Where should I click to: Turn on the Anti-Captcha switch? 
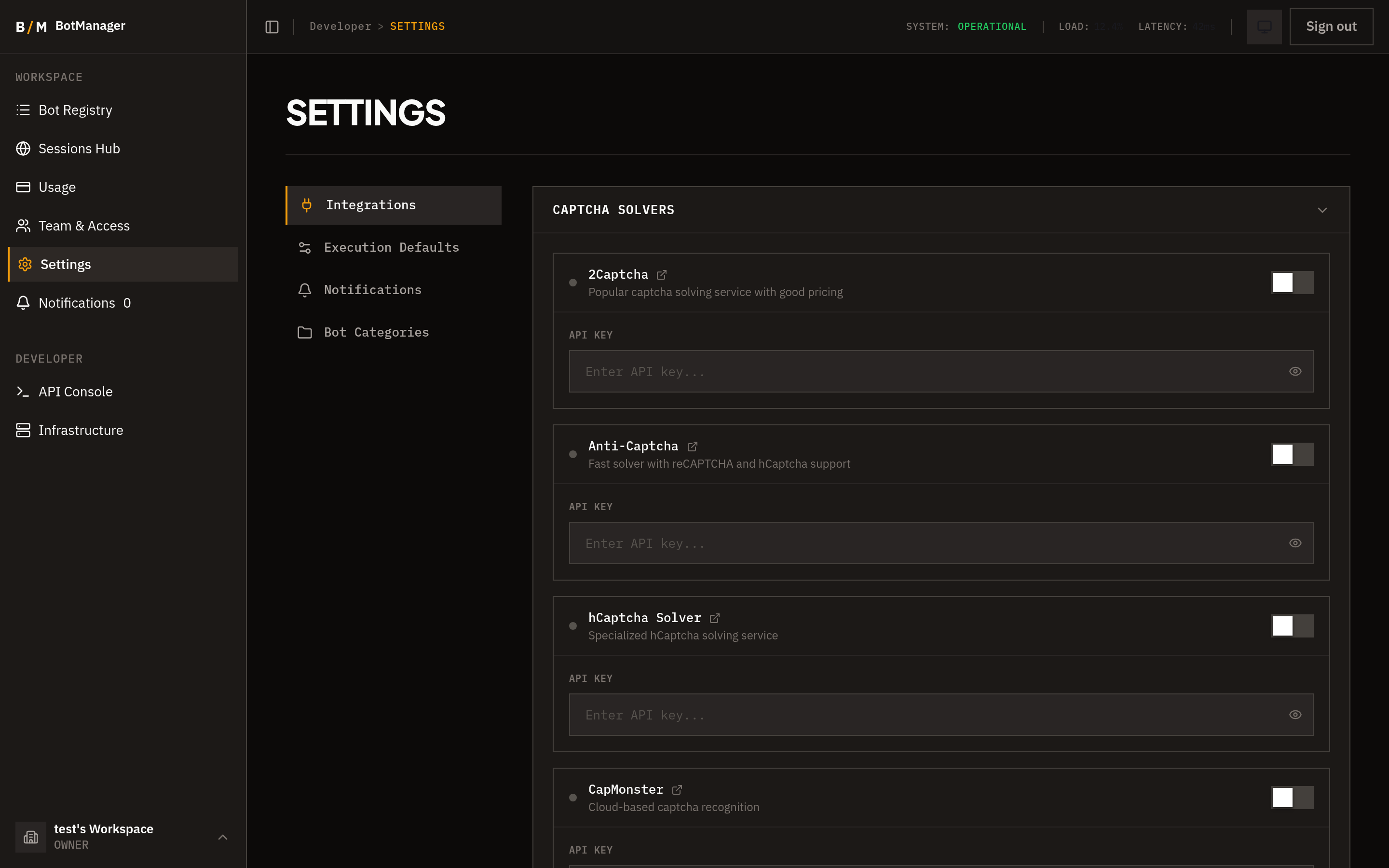(1293, 453)
